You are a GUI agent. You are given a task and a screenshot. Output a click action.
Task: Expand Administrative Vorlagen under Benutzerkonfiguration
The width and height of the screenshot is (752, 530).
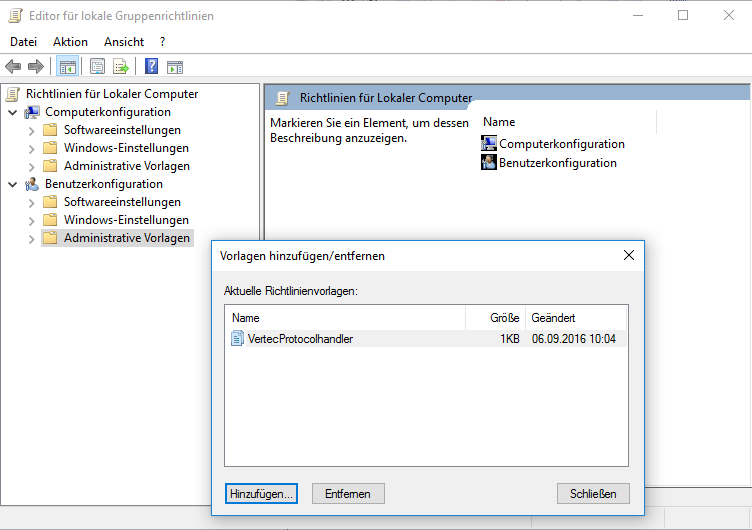31,238
